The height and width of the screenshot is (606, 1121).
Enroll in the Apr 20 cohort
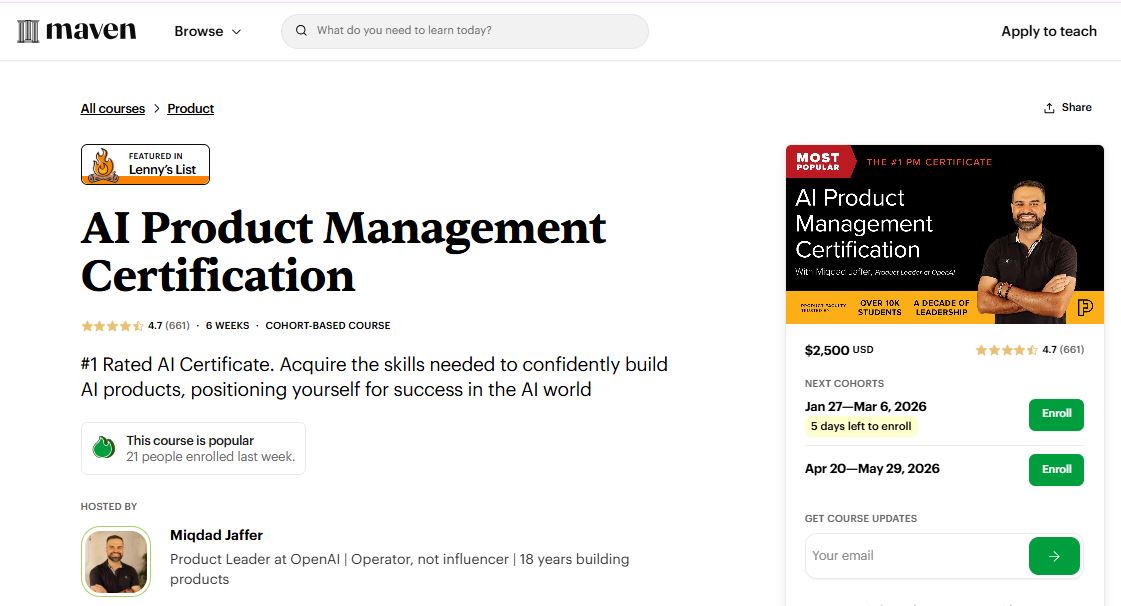click(x=1056, y=469)
